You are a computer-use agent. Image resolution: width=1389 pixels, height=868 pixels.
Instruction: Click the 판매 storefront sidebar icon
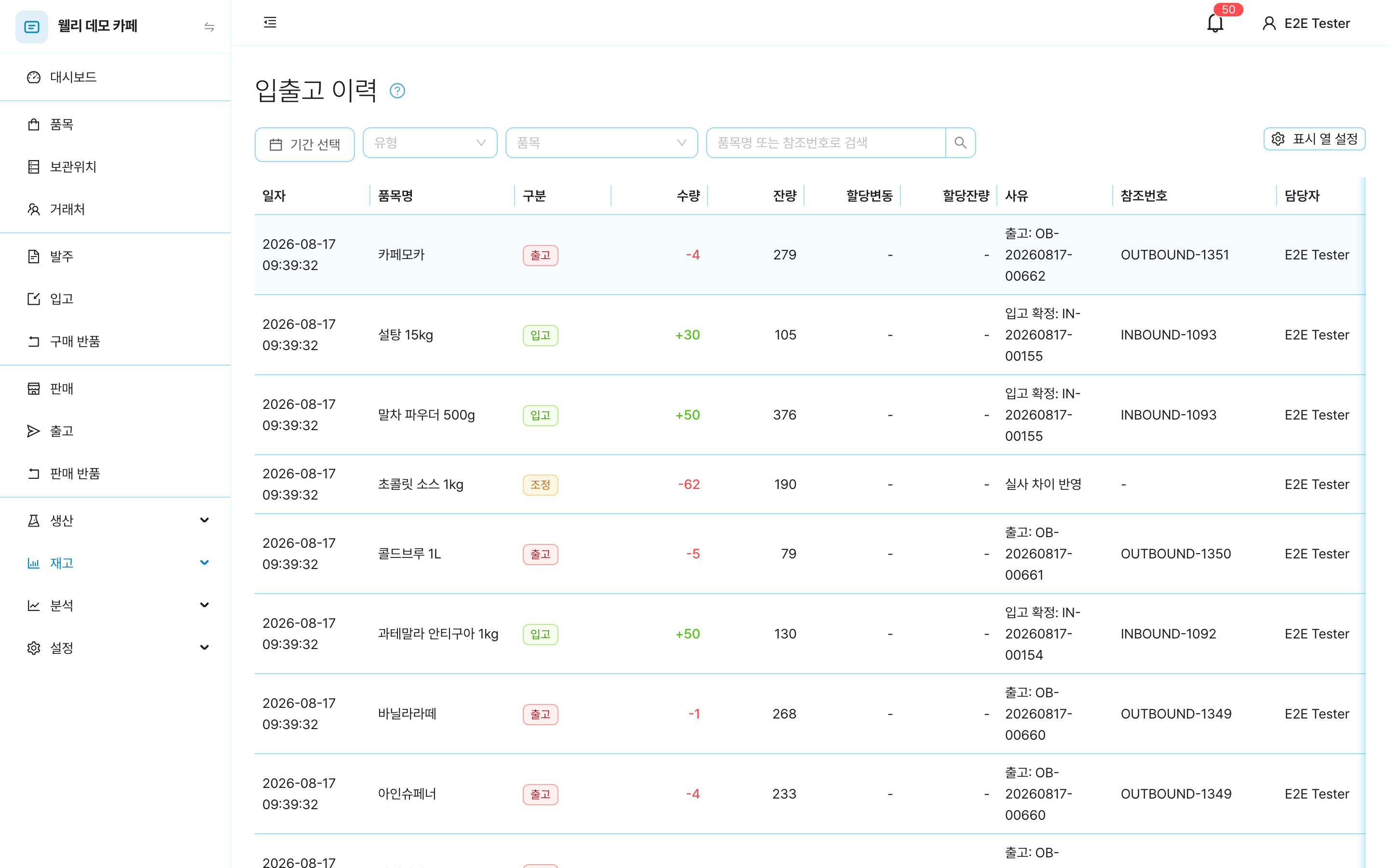pos(34,389)
